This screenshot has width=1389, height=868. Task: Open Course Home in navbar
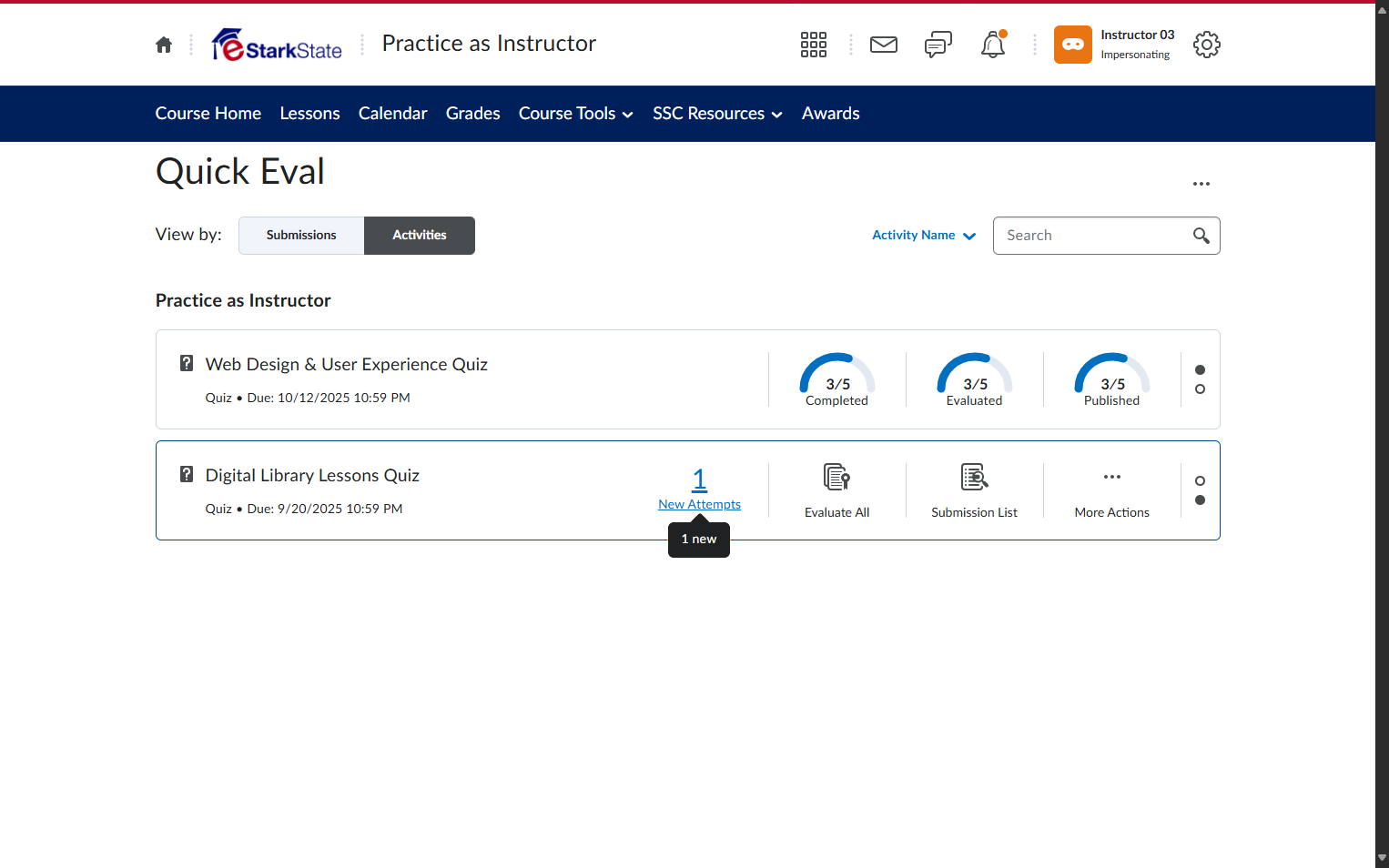208,114
